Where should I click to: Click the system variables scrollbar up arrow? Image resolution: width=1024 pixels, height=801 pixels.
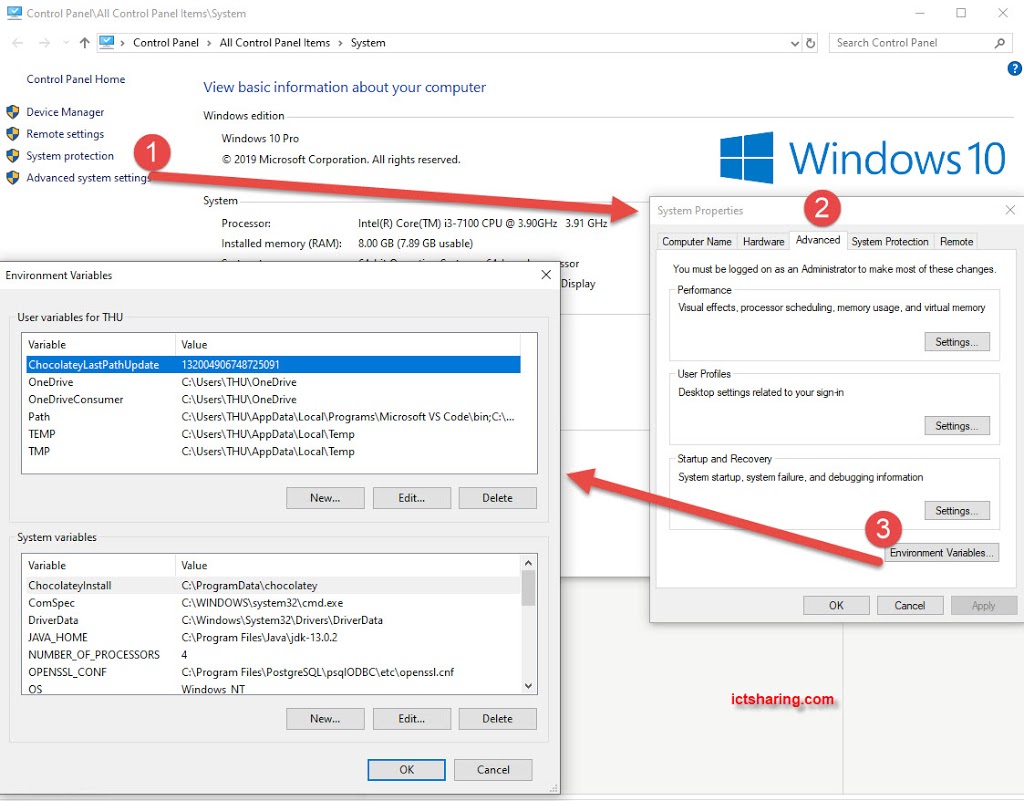pos(528,563)
